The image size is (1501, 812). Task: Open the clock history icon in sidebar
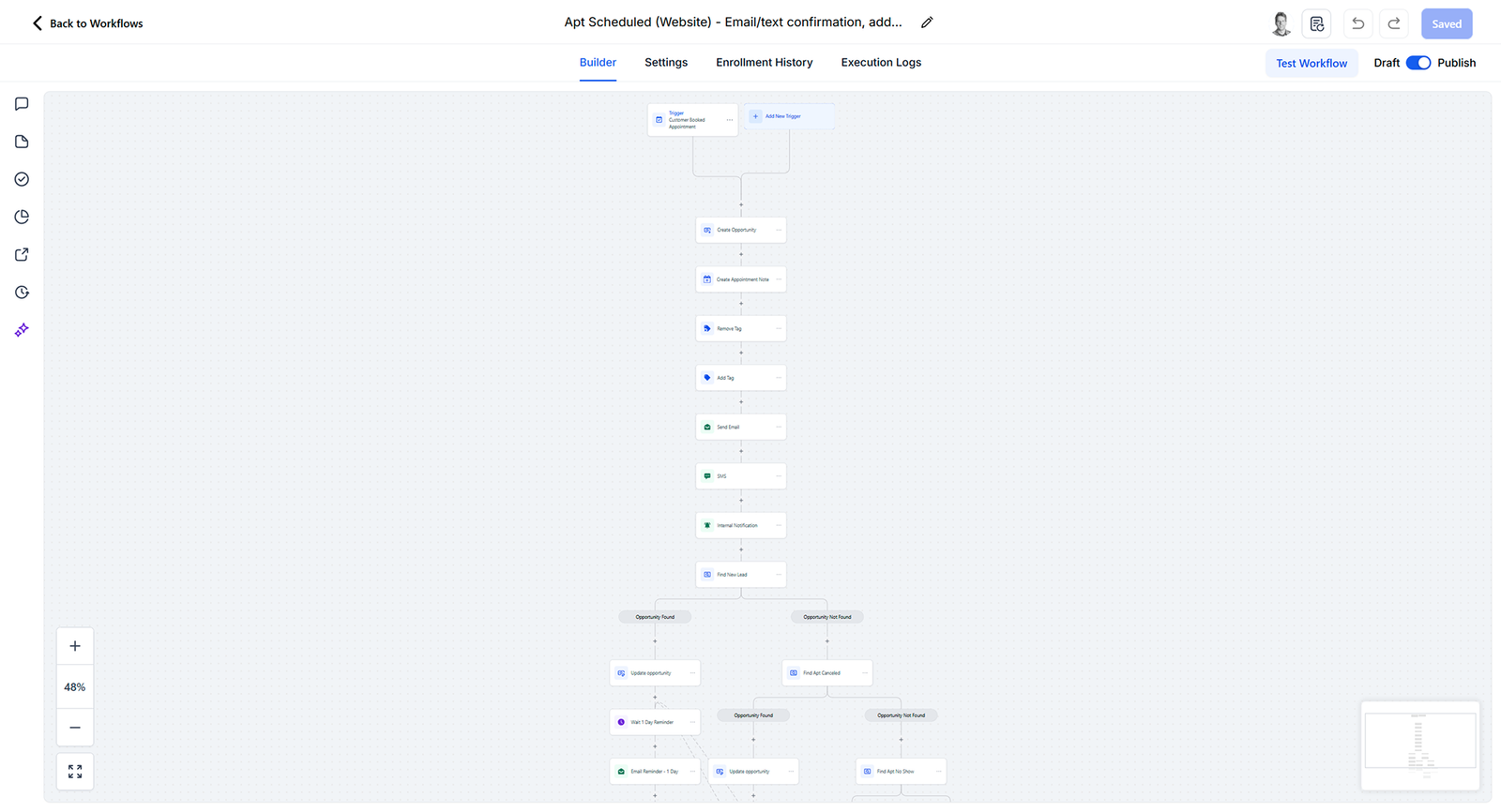[x=22, y=293]
